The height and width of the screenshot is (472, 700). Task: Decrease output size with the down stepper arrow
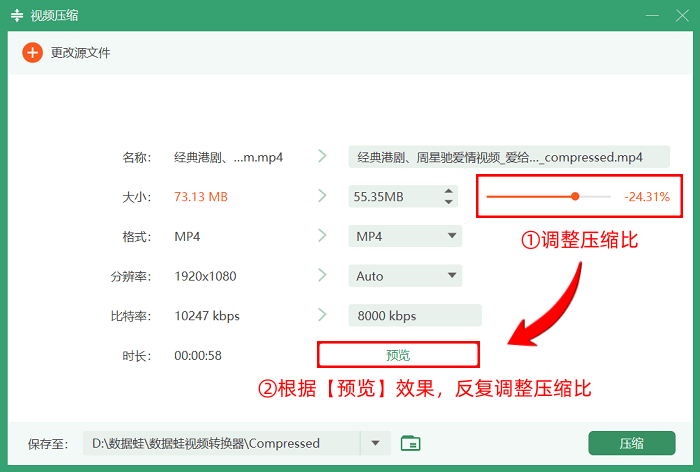click(449, 202)
